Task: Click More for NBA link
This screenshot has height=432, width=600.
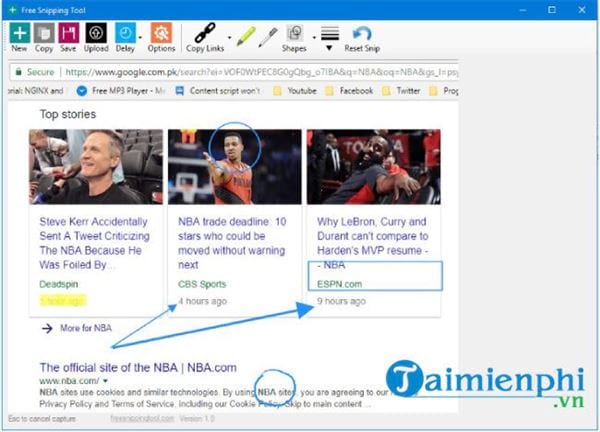Action: tap(86, 328)
